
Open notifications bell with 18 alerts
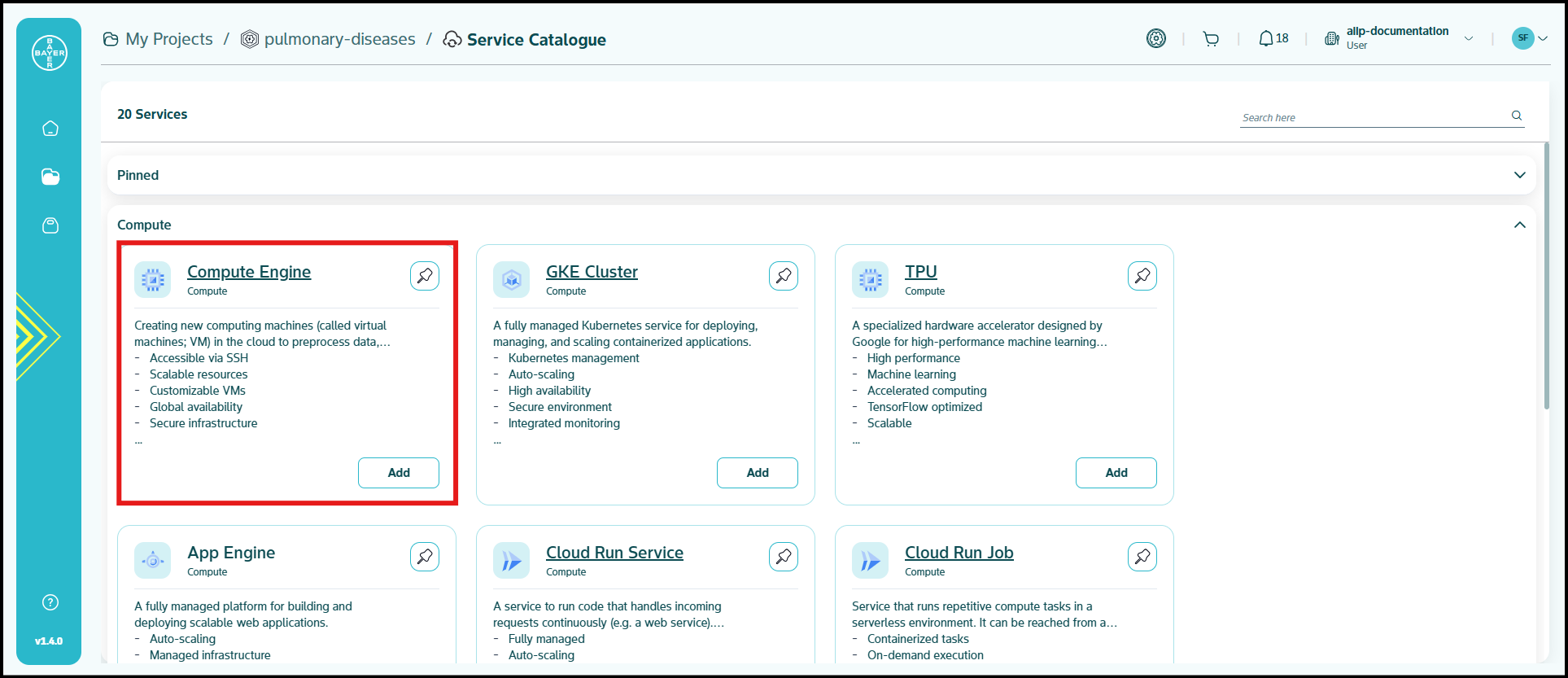[1273, 38]
